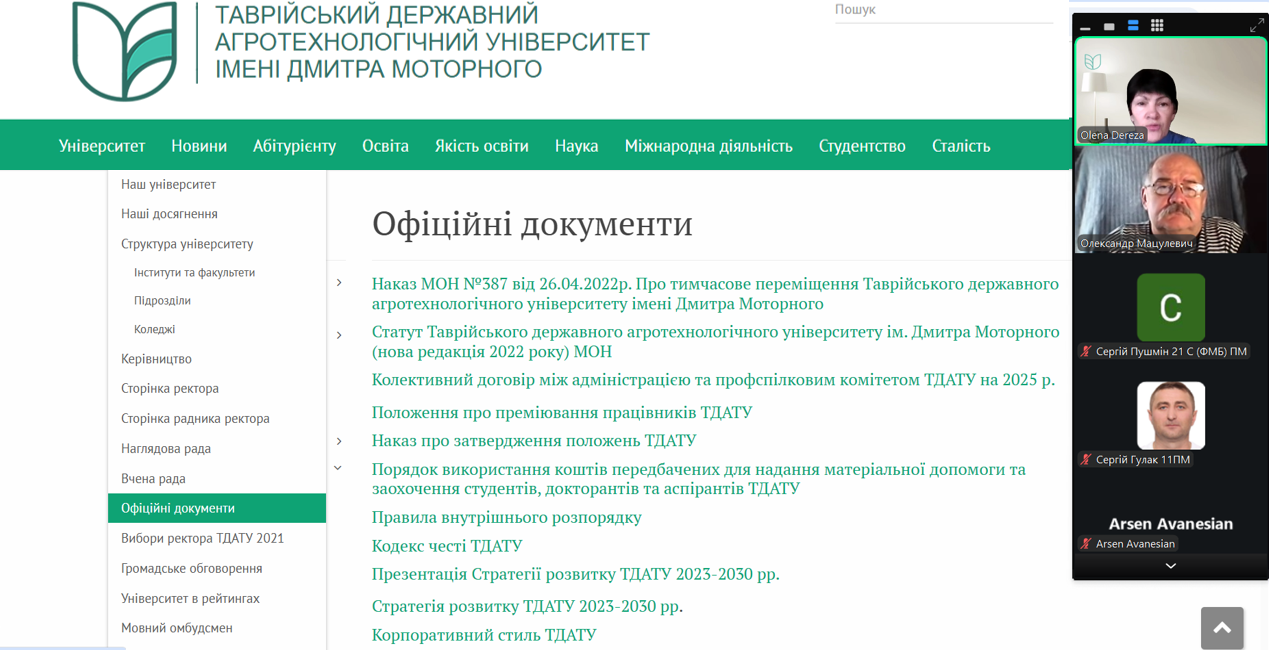Open Правила внутрішнього розпорядку link
The image size is (1269, 650).
point(507,517)
